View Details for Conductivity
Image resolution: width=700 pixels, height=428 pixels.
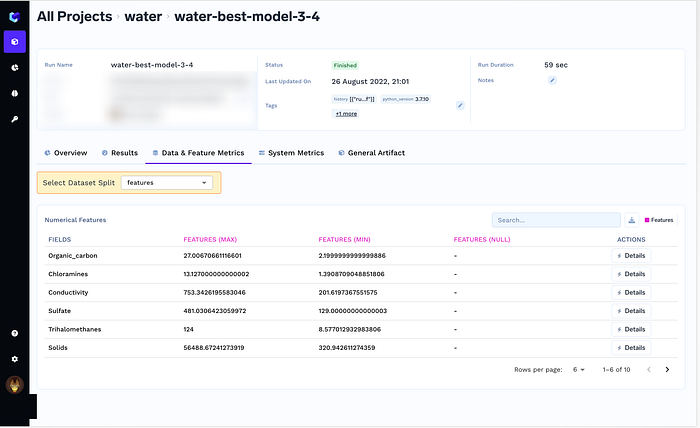tap(631, 293)
